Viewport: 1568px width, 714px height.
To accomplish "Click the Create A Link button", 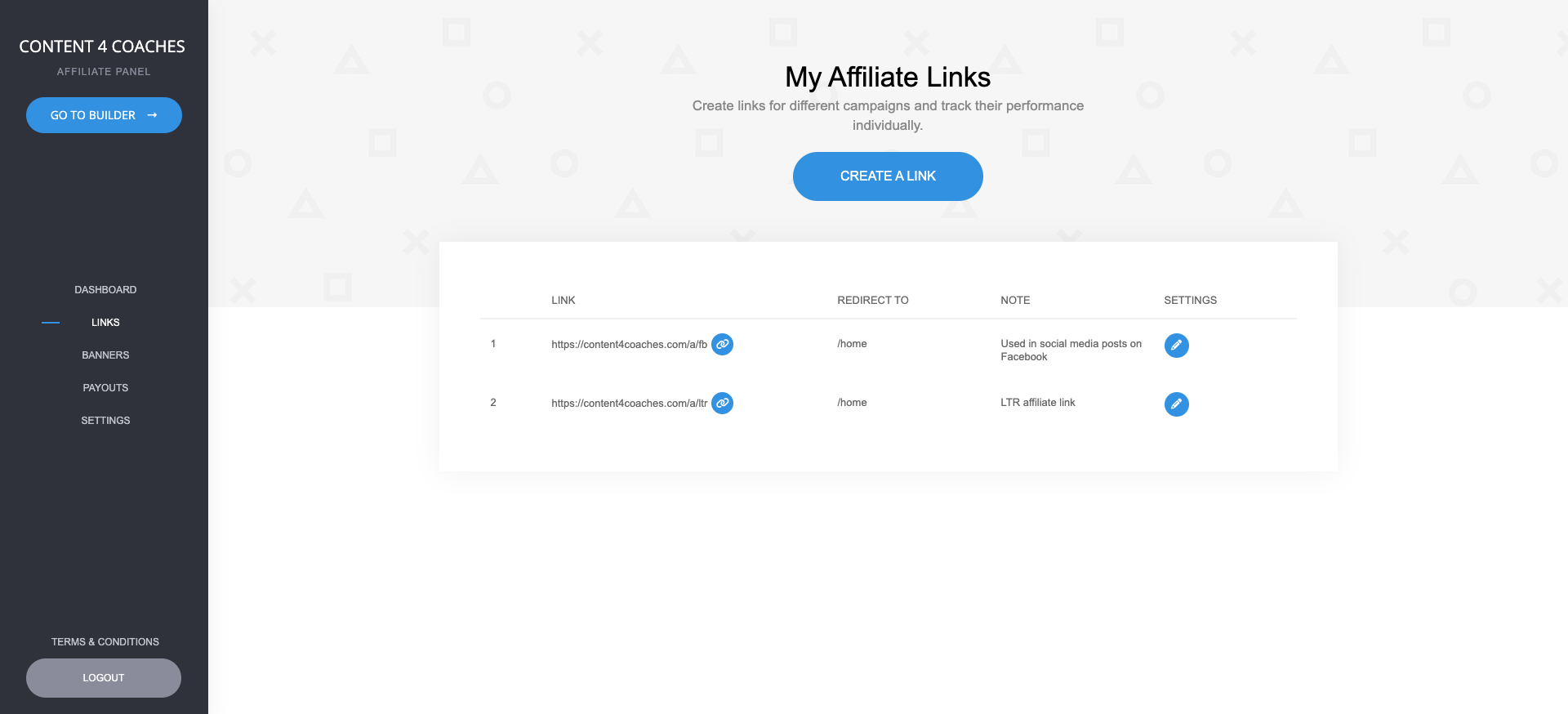I will [888, 176].
